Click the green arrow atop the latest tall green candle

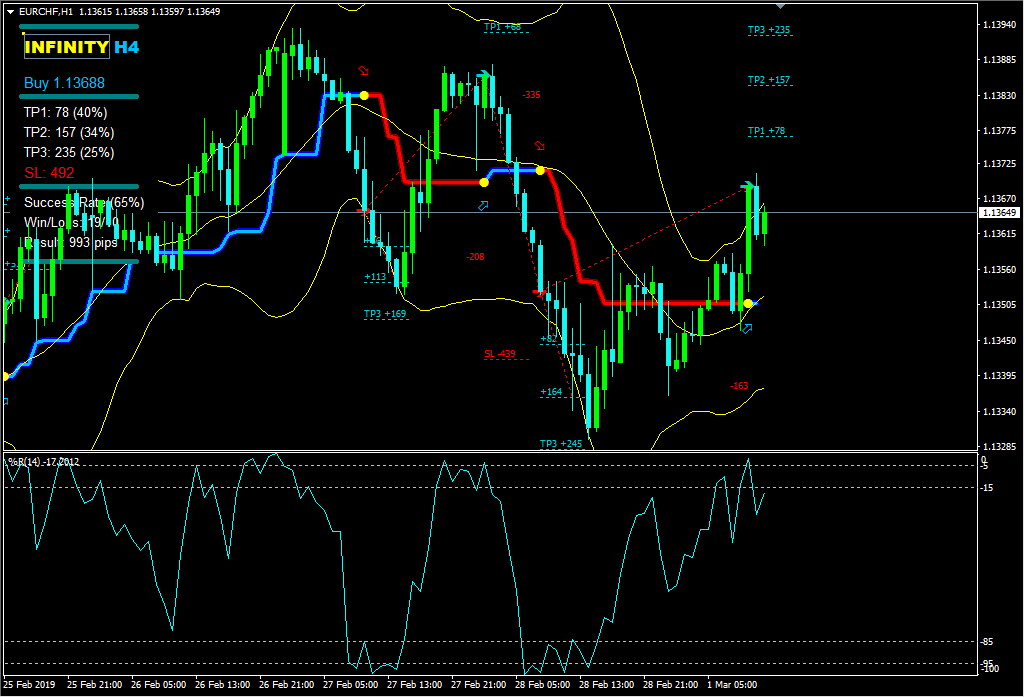coord(748,187)
